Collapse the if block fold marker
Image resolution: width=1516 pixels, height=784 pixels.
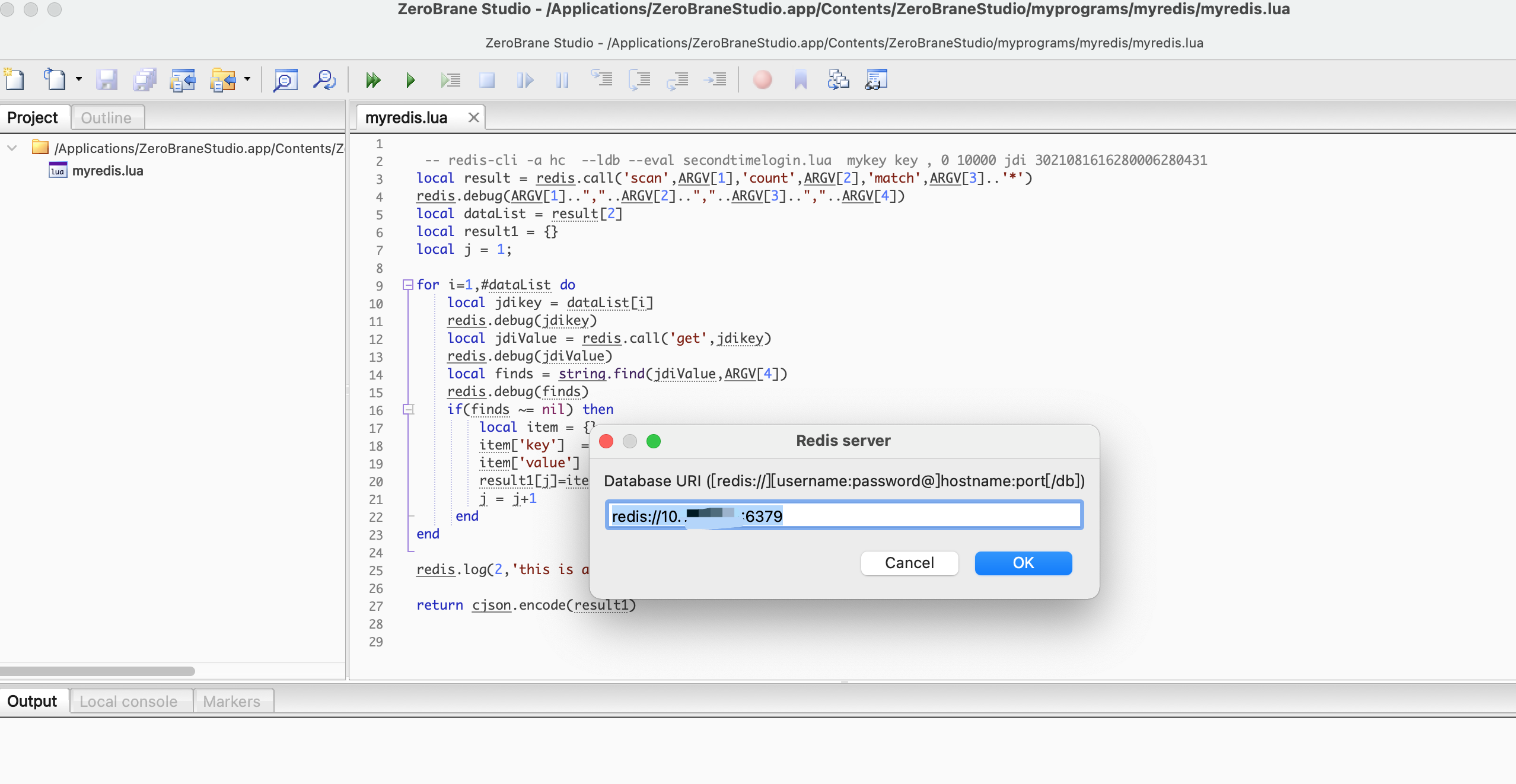point(408,409)
